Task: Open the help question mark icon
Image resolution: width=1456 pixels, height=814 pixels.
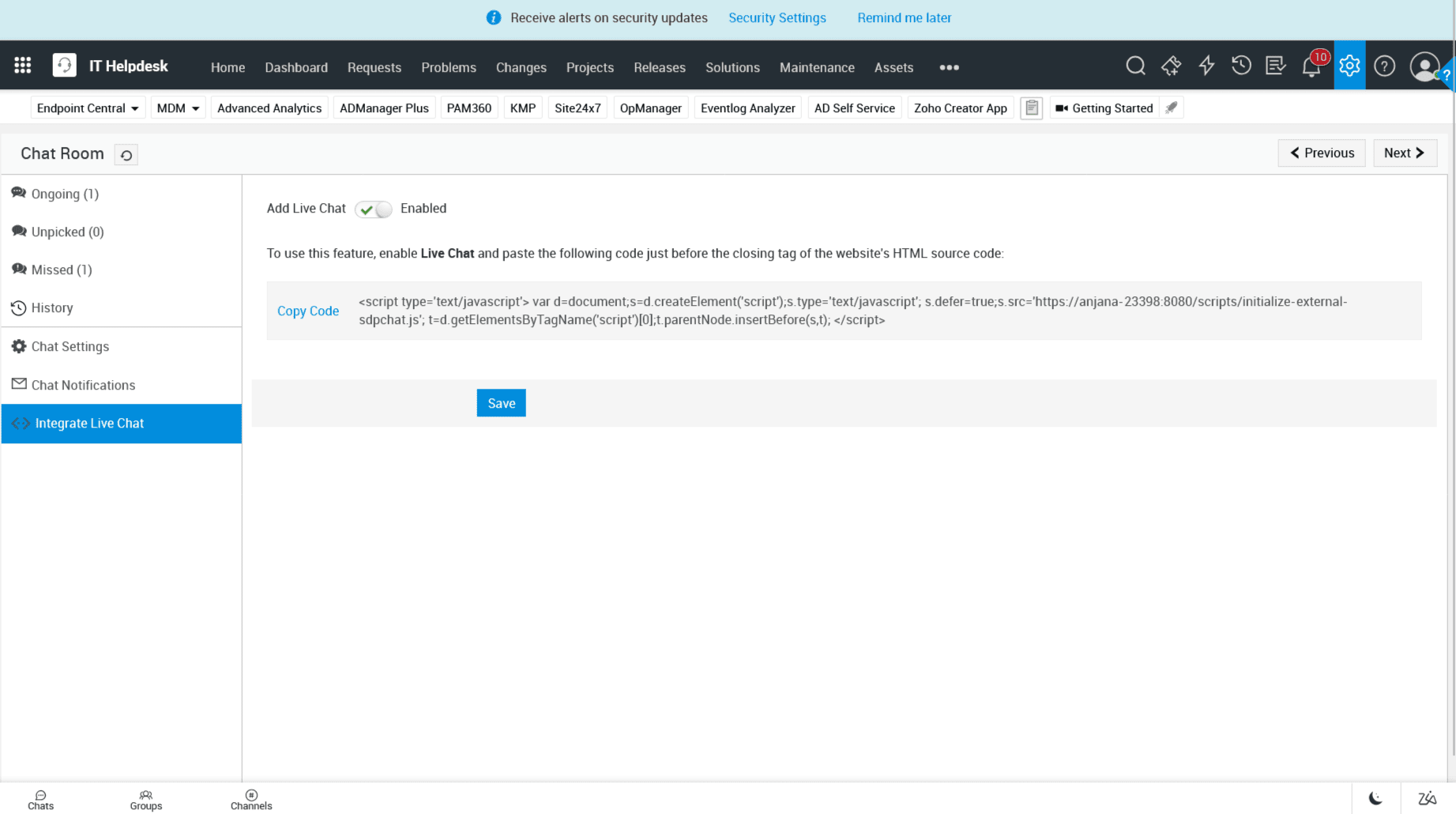Action: click(1384, 66)
